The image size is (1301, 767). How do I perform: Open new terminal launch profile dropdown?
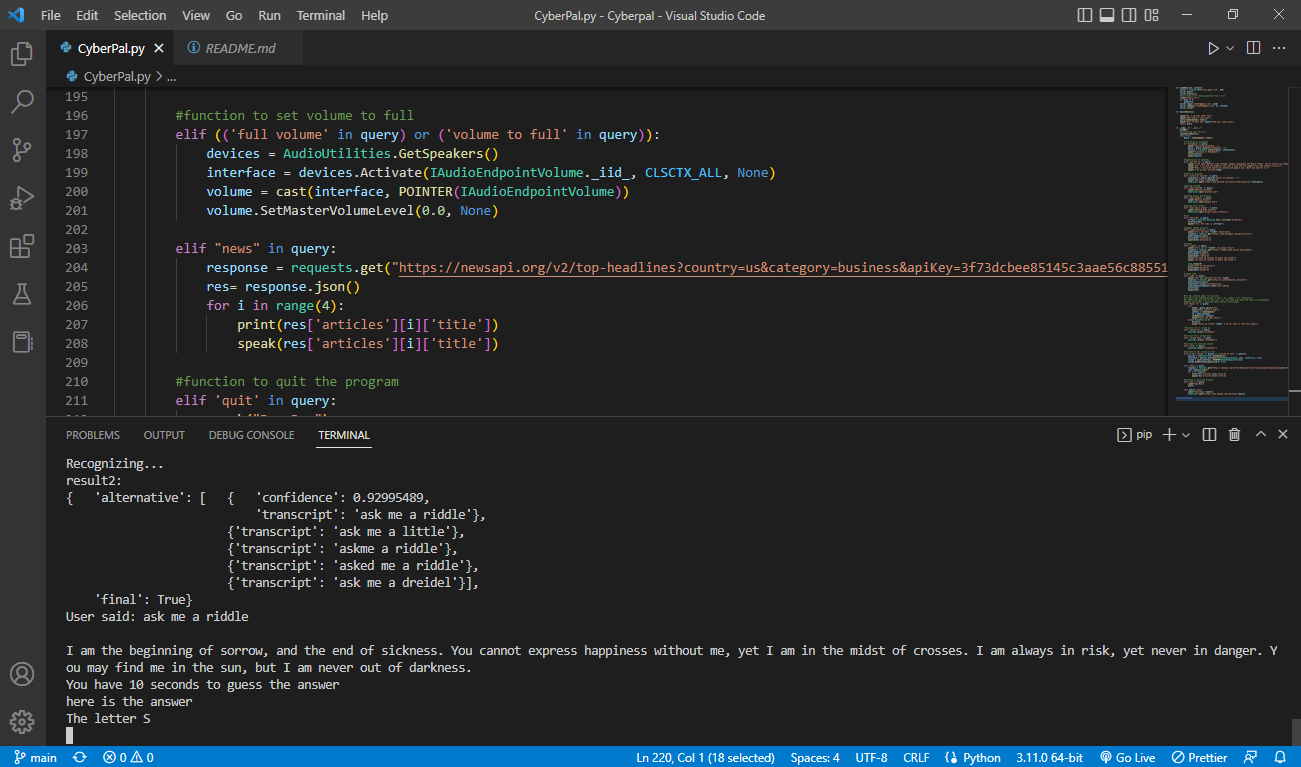[x=1186, y=435]
